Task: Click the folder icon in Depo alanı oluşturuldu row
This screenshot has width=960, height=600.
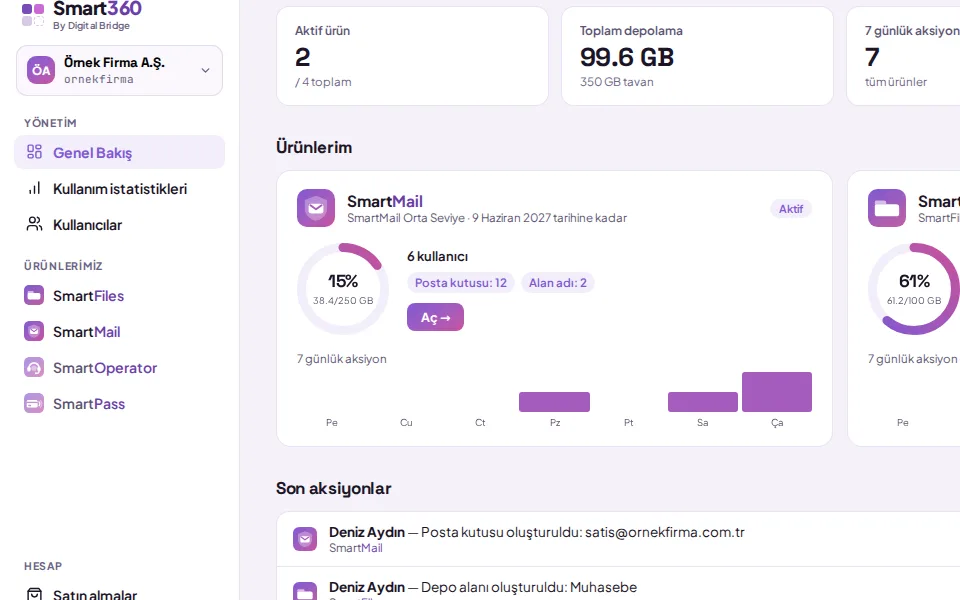Action: pyautogui.click(x=305, y=591)
